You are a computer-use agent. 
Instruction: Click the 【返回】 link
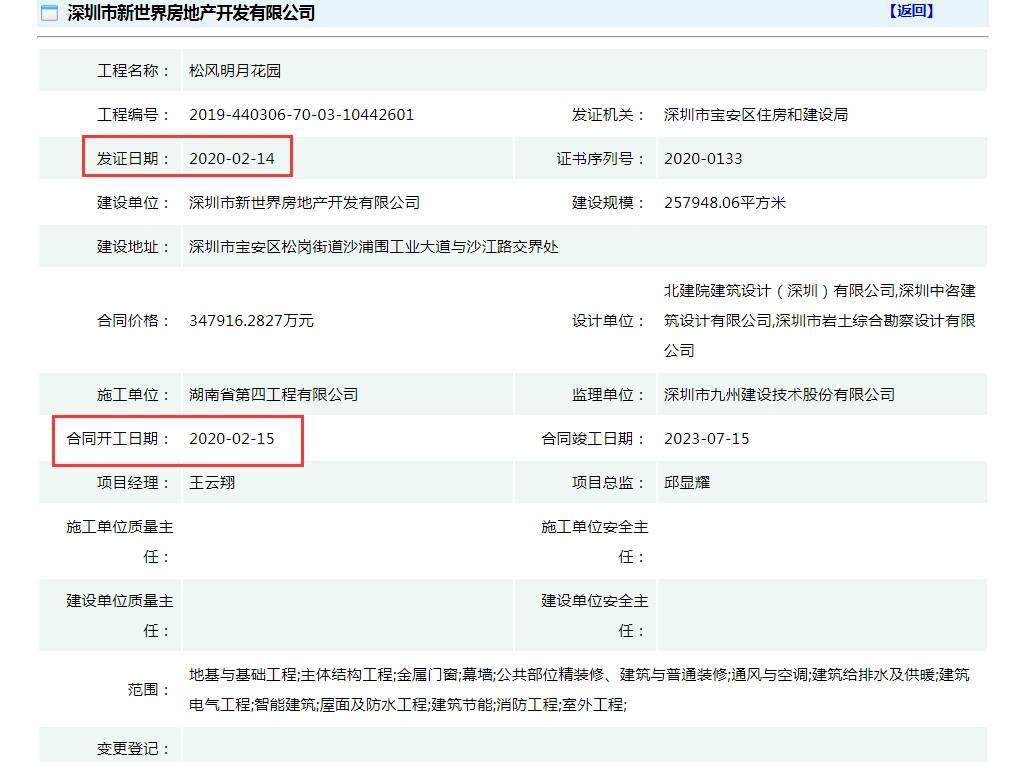click(911, 11)
